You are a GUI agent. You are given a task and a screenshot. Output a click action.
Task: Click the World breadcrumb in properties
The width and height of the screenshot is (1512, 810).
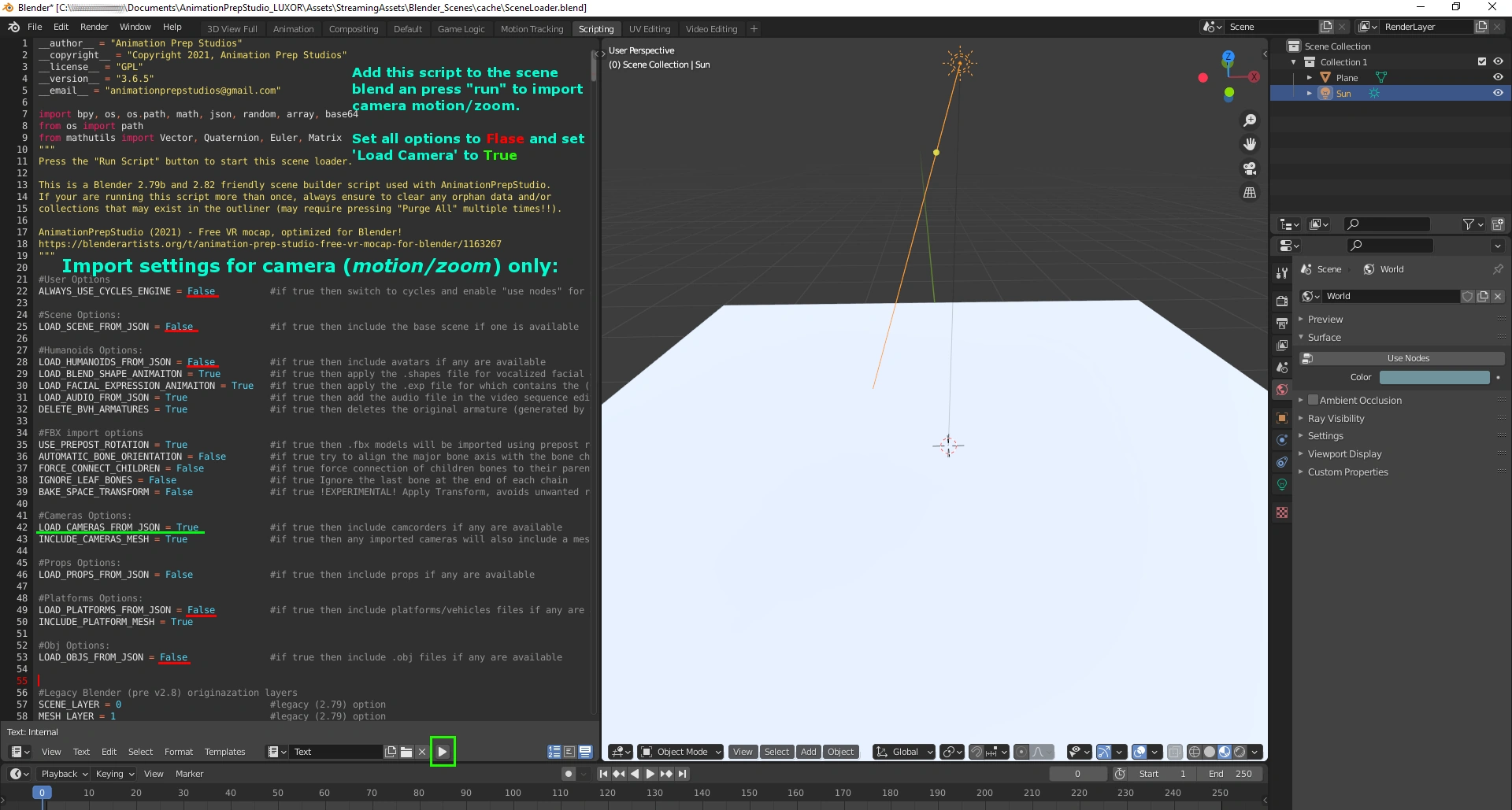click(x=1384, y=269)
